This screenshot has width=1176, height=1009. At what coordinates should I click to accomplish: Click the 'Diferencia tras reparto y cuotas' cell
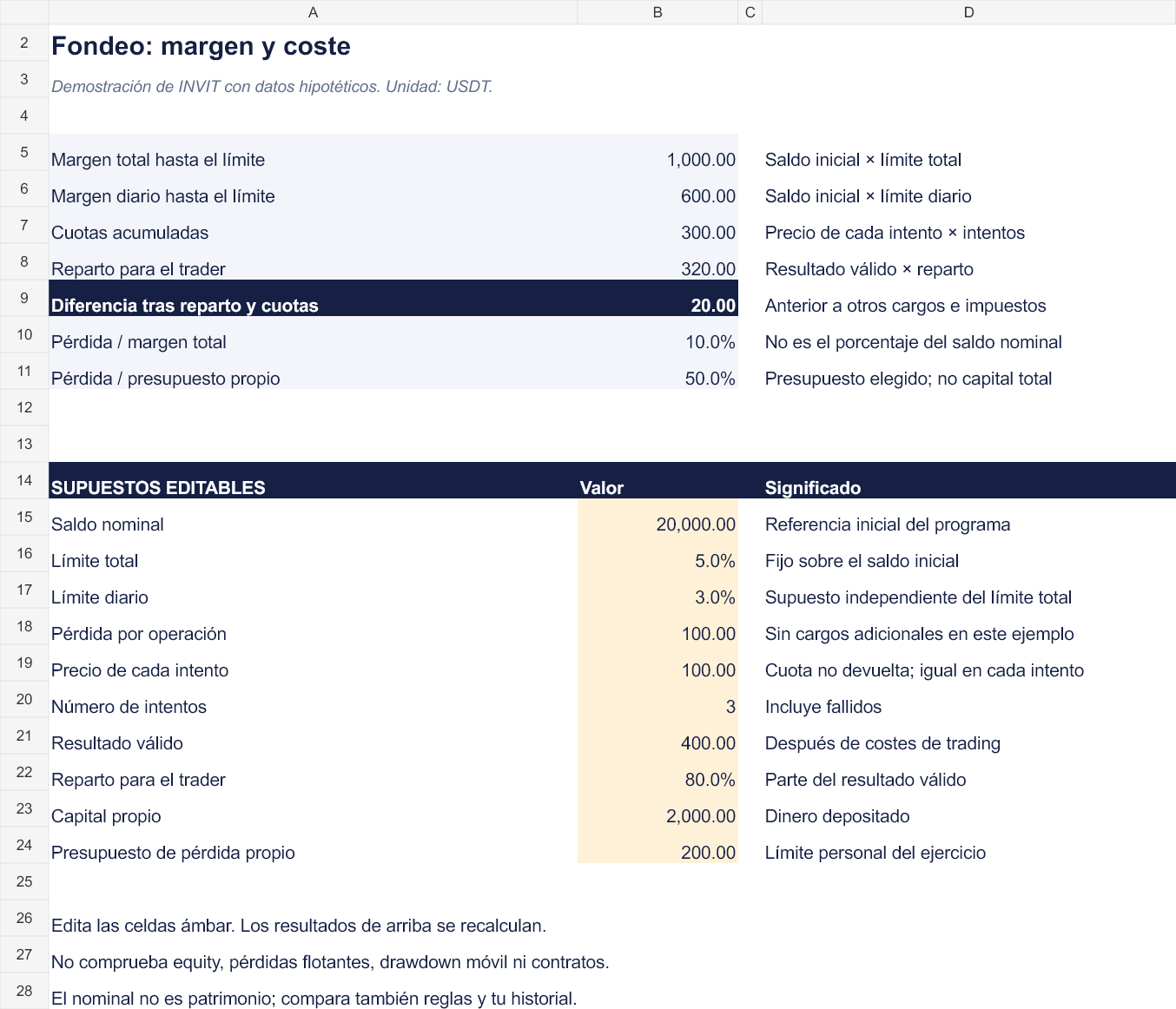pos(313,298)
